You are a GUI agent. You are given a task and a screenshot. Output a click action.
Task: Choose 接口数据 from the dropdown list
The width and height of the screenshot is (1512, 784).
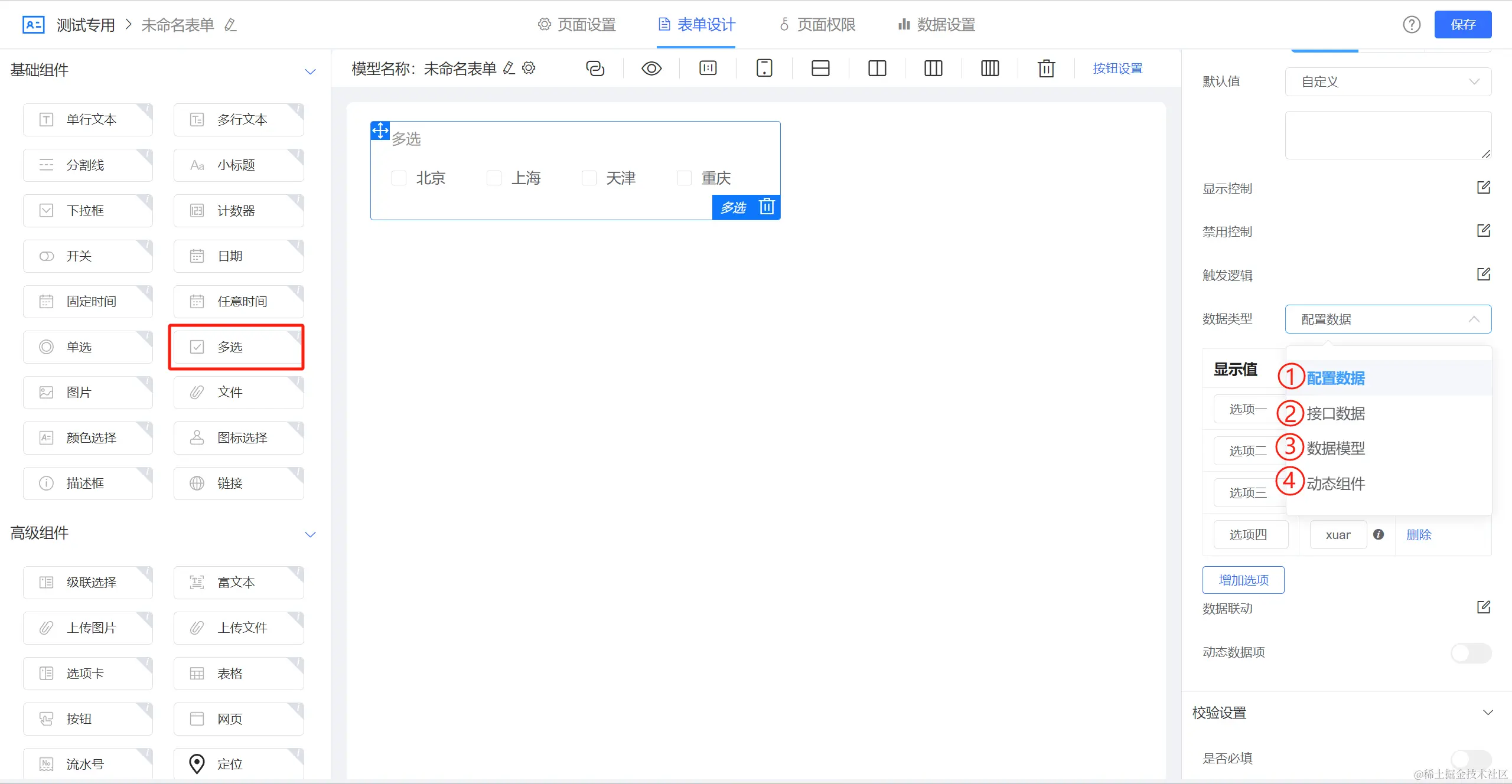tap(1335, 413)
